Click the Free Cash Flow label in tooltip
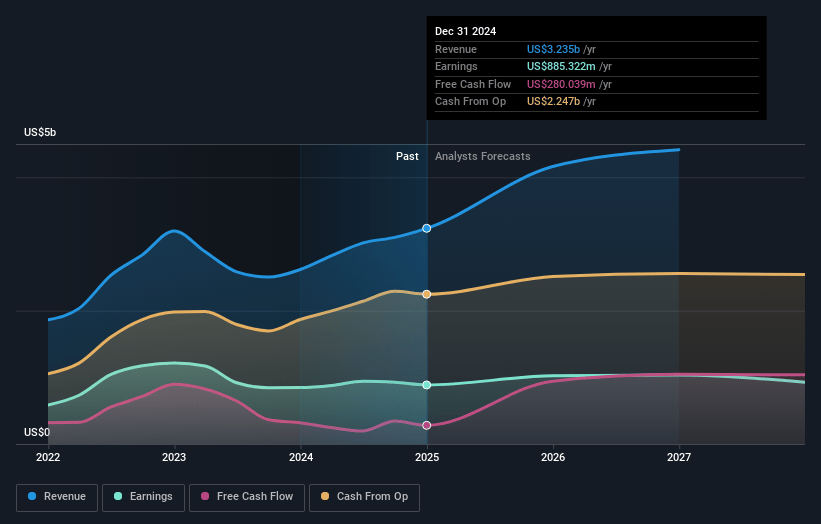Viewport: 821px width, 524px height. 473,84
